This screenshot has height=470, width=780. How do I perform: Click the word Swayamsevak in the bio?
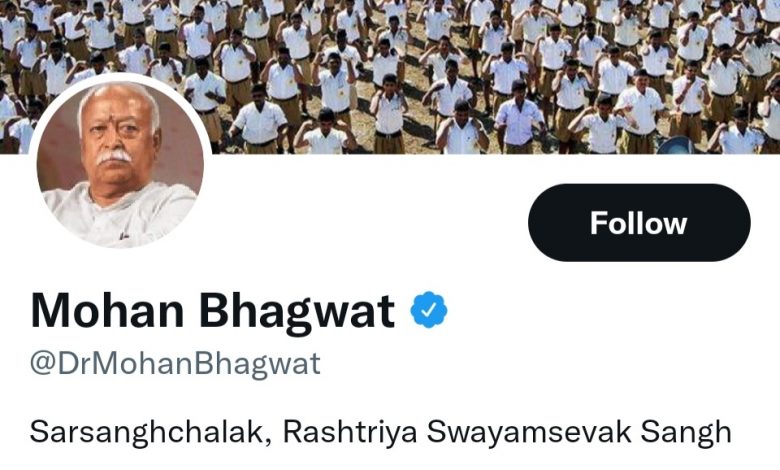tap(529, 432)
